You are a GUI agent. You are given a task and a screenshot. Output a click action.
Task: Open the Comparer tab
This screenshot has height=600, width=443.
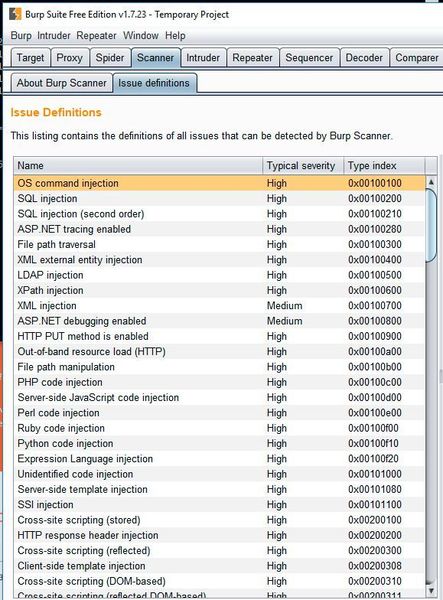coord(417,58)
